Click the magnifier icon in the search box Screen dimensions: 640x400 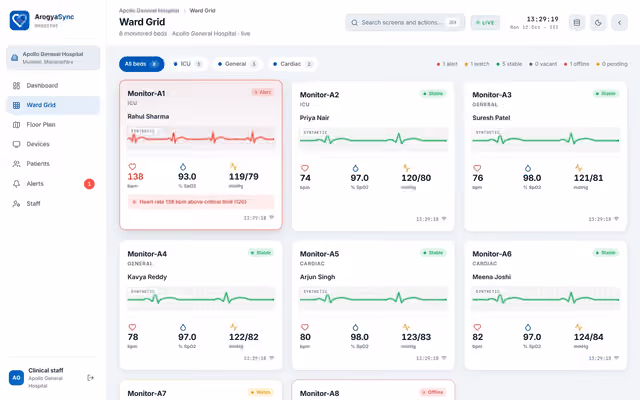[355, 22]
